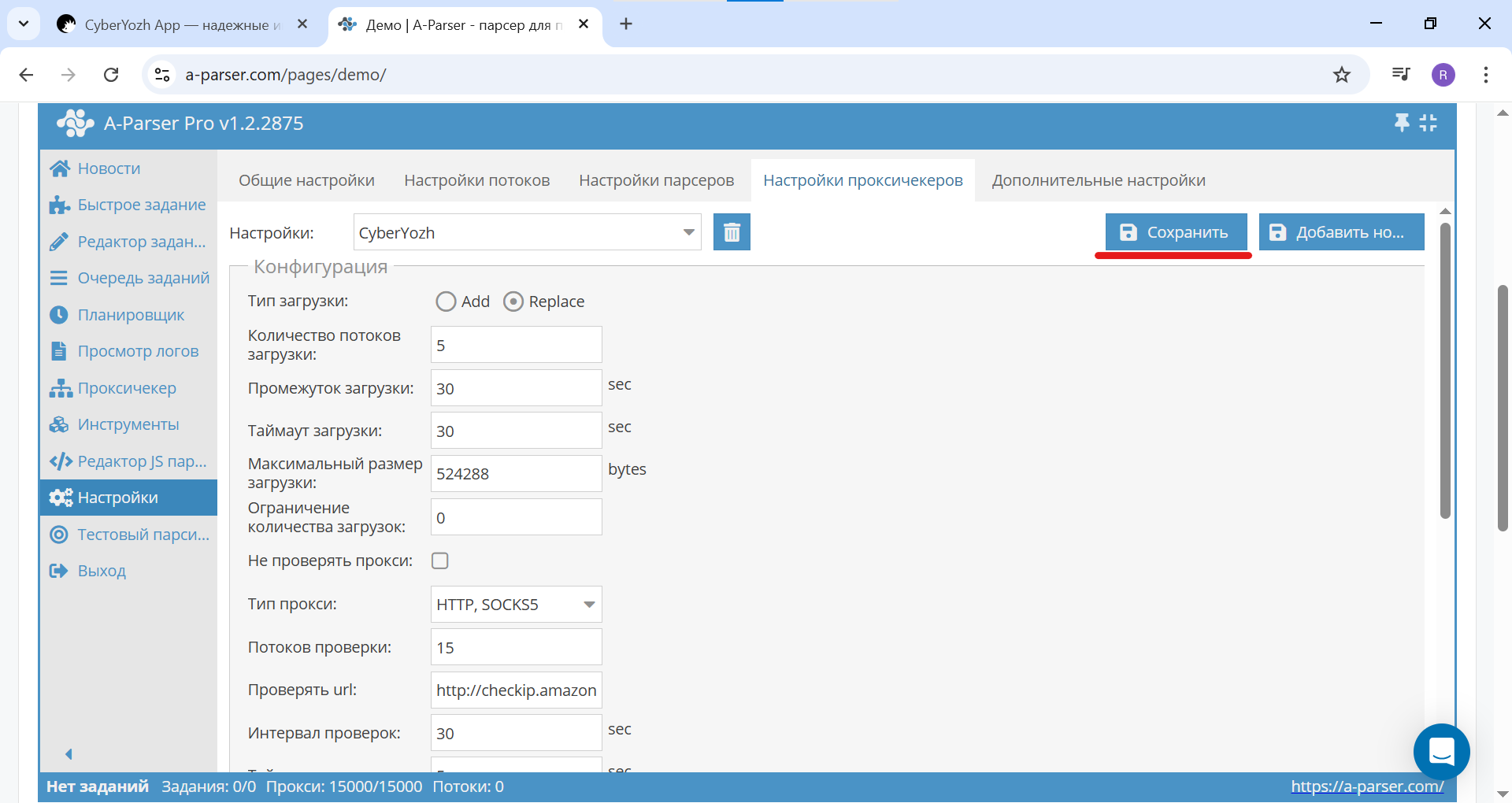Screen dimensions: 1512x803
Task: Switch to Настройки потоков tab
Action: [476, 180]
